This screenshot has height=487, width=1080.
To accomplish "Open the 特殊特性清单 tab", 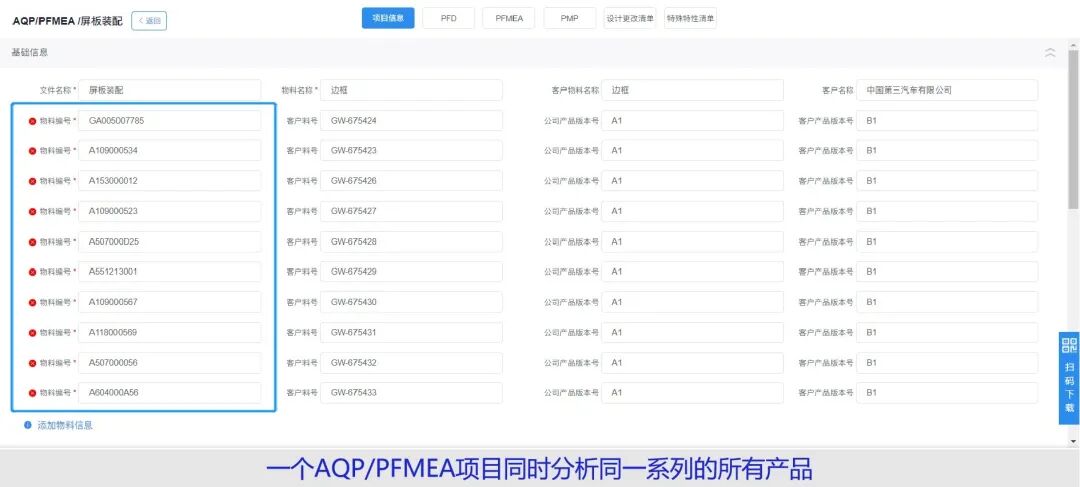I will click(x=690, y=19).
